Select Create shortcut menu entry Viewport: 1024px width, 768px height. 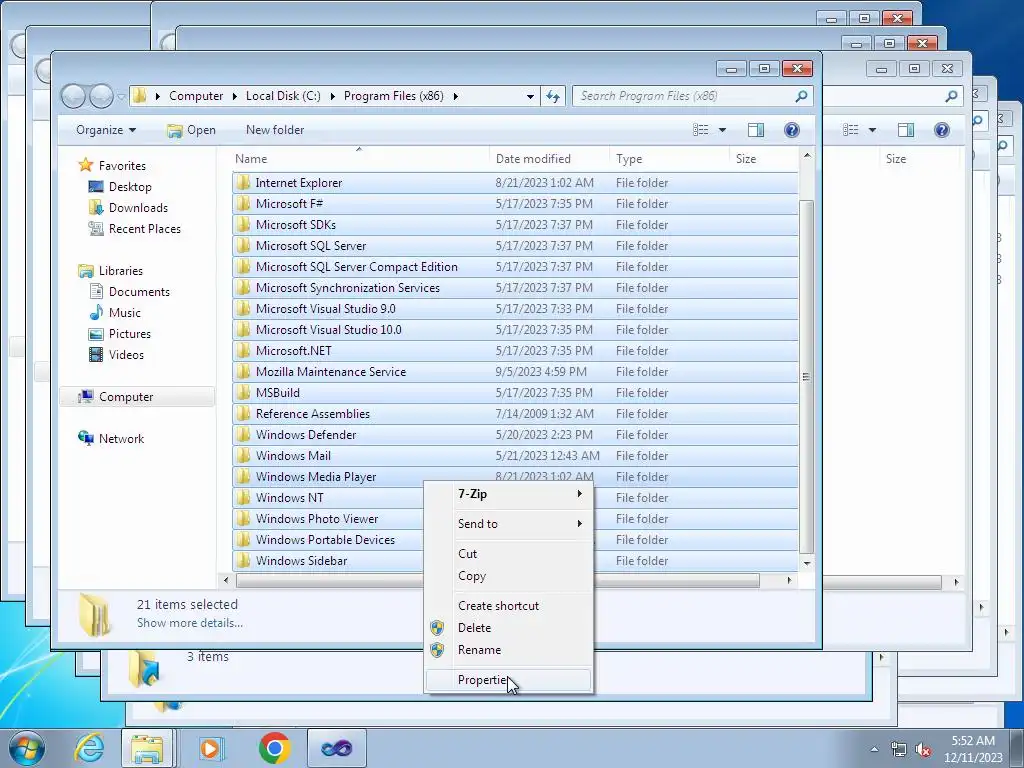(x=508, y=605)
